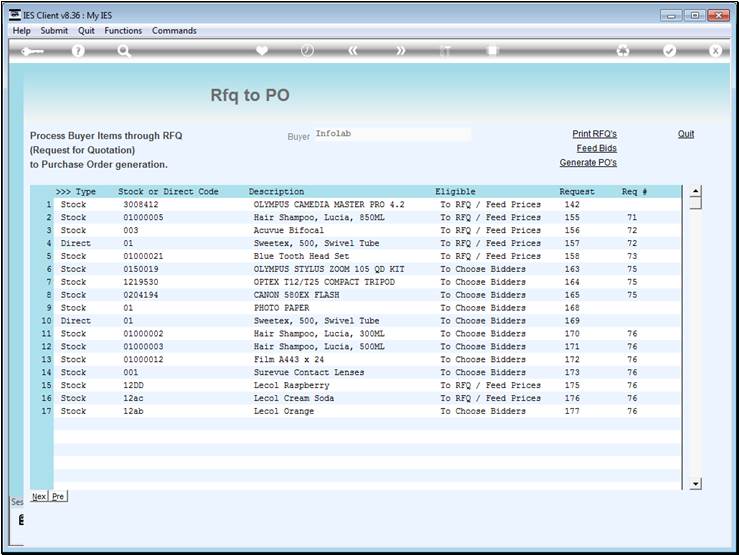Select the 'Acuvue Bifocal' description
Image resolution: width=739 pixels, height=555 pixels.
point(288,230)
